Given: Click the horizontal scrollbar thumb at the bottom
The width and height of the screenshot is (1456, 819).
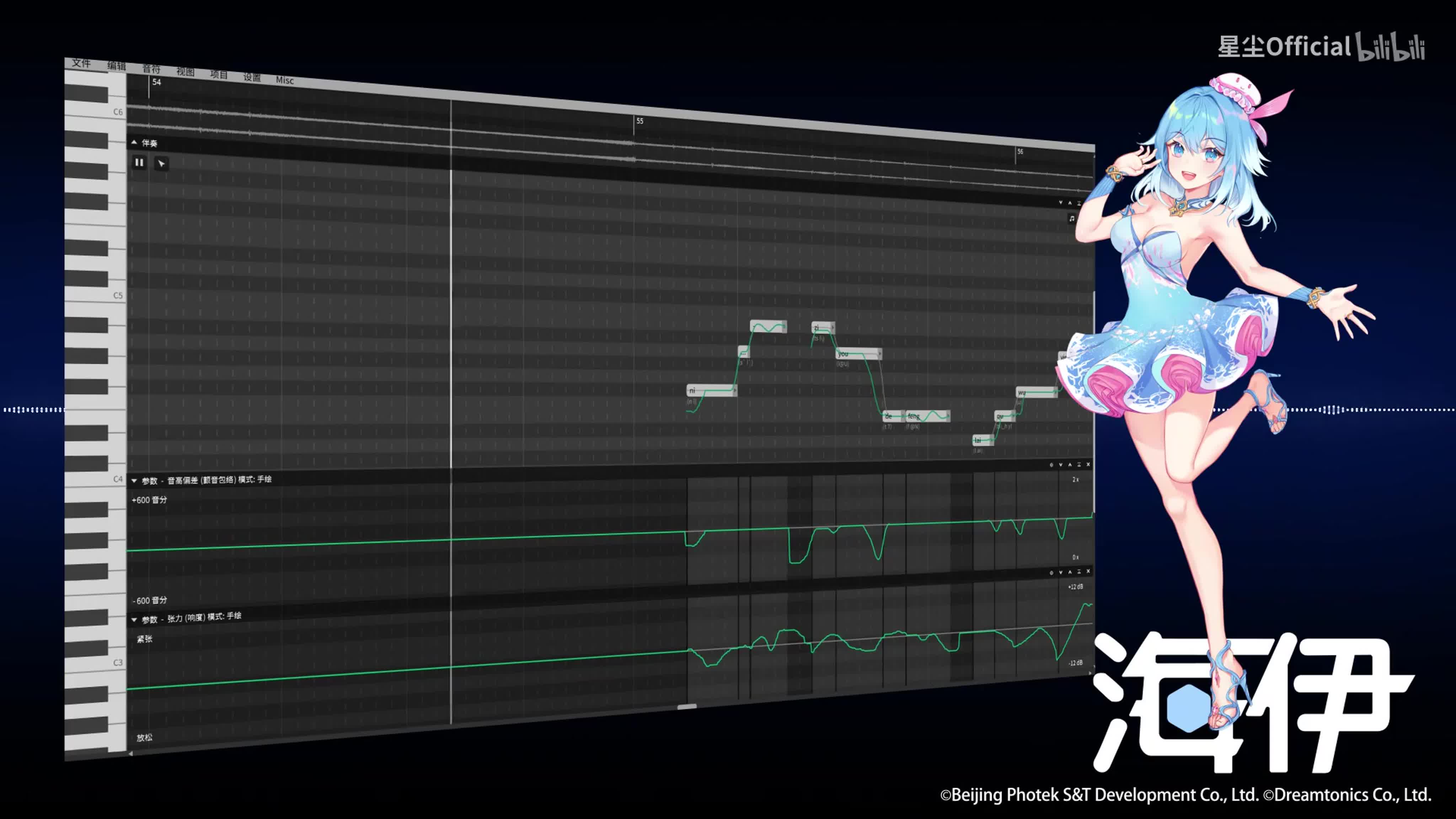Looking at the screenshot, I should (687, 707).
